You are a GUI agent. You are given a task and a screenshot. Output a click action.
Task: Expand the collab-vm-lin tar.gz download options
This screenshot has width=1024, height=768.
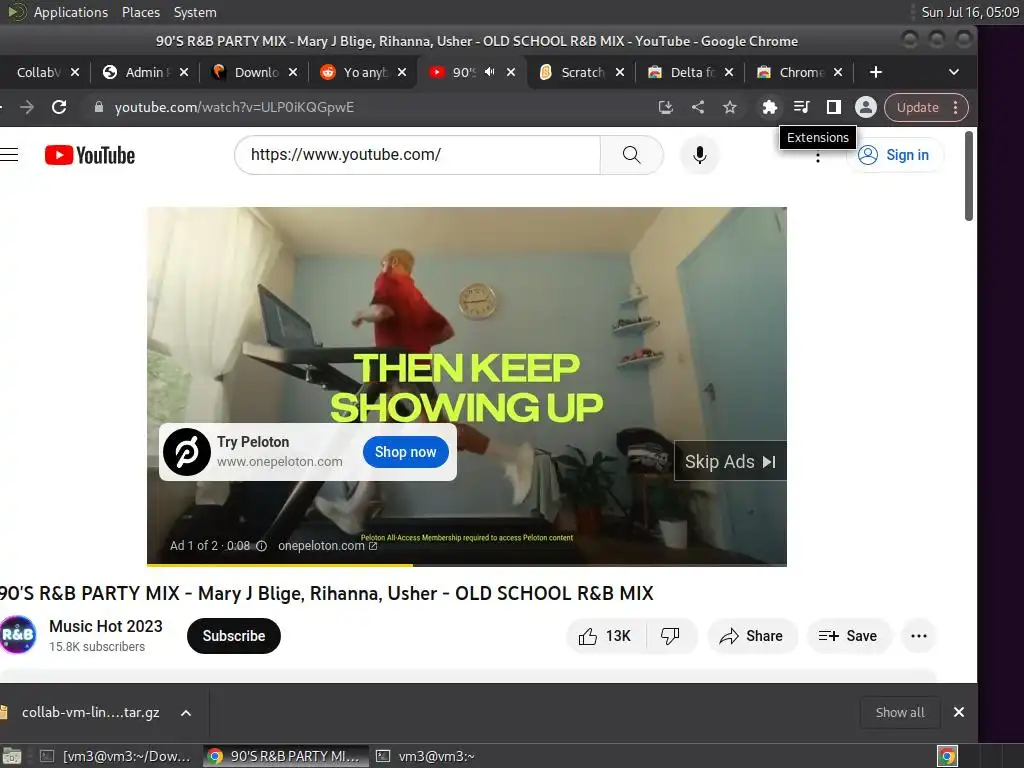pos(186,712)
